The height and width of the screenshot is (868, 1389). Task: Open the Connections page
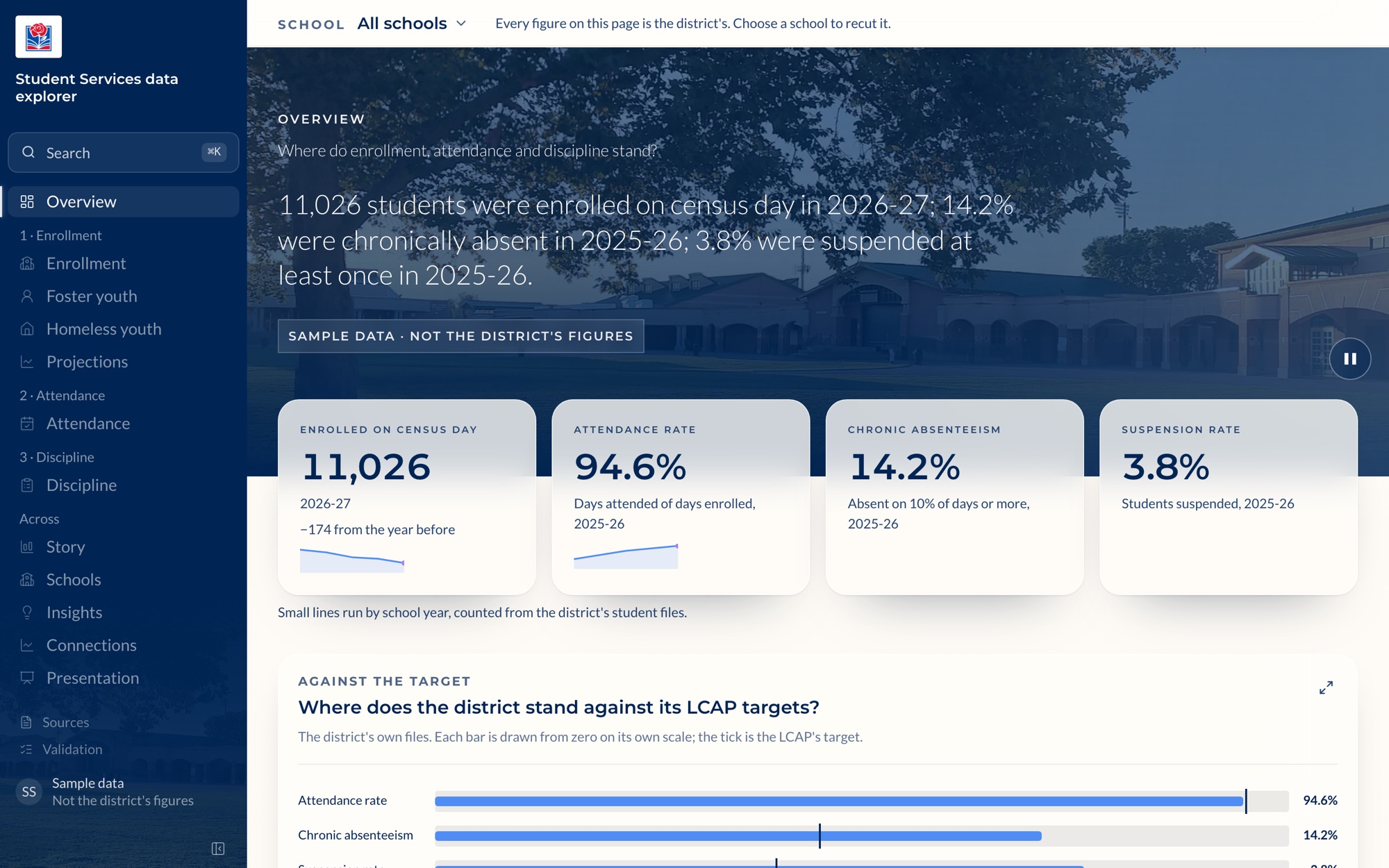click(124, 644)
